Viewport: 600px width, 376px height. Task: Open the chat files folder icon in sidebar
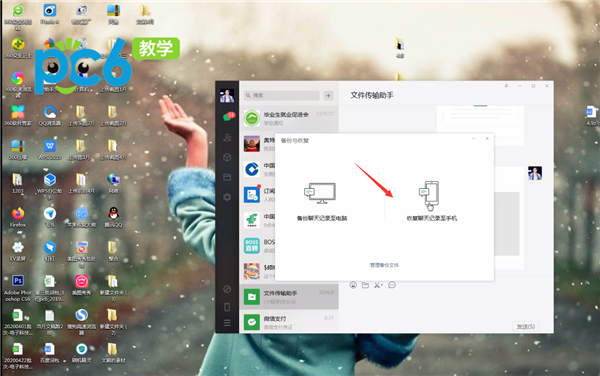(x=227, y=177)
